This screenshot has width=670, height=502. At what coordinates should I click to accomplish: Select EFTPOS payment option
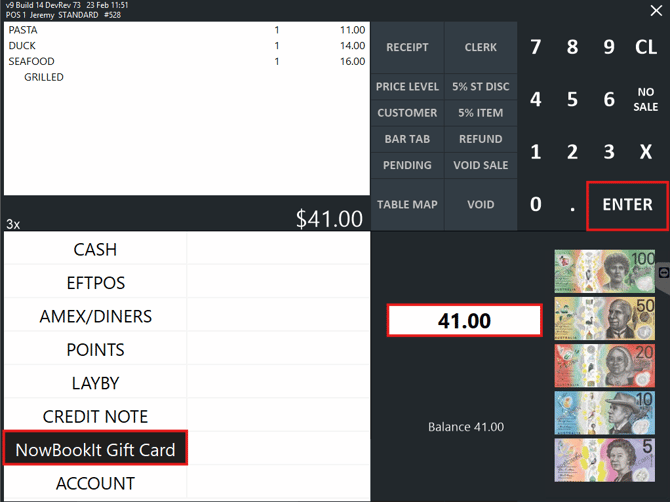point(95,283)
